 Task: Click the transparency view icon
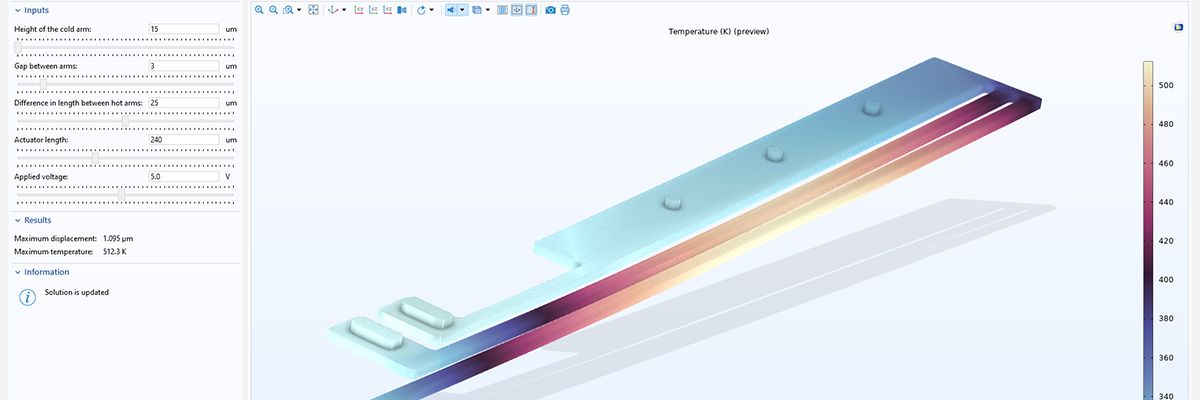click(x=477, y=10)
